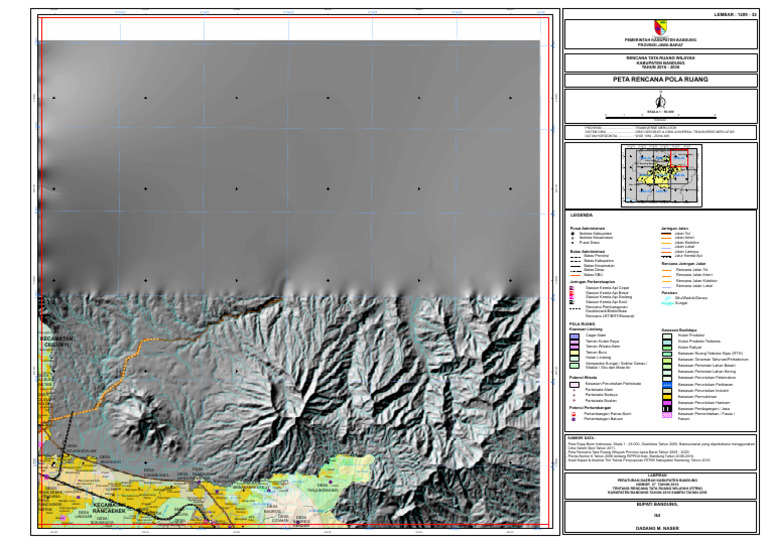Click the KECAMATAN CILEUNYI map label
Screen dimensions: 768x542
coord(57,342)
